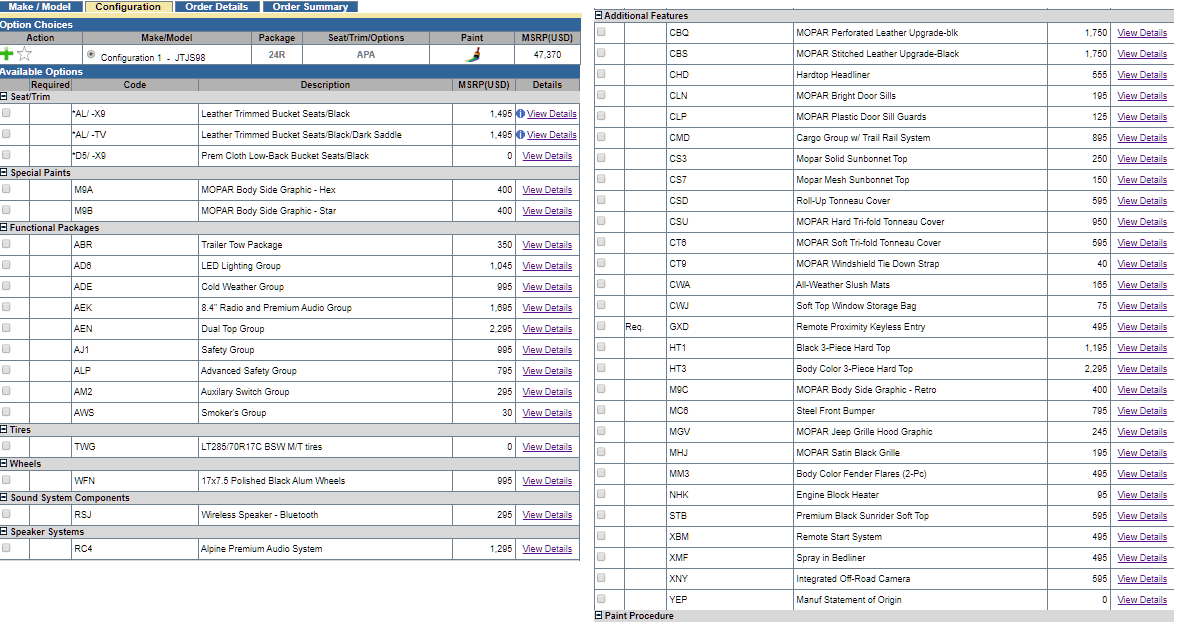Collapse the Additional Features section
Viewport: 1180px width, 630px height.
pos(599,15)
